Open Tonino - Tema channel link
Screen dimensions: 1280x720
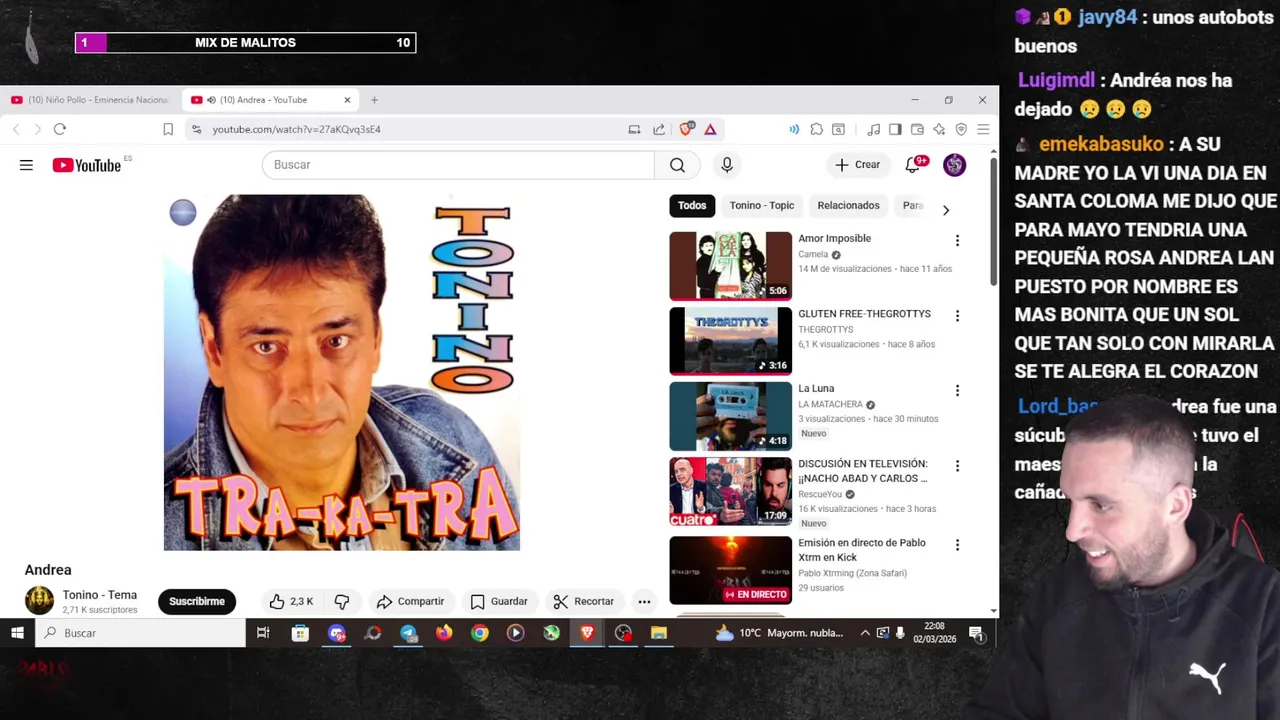[x=100, y=595]
